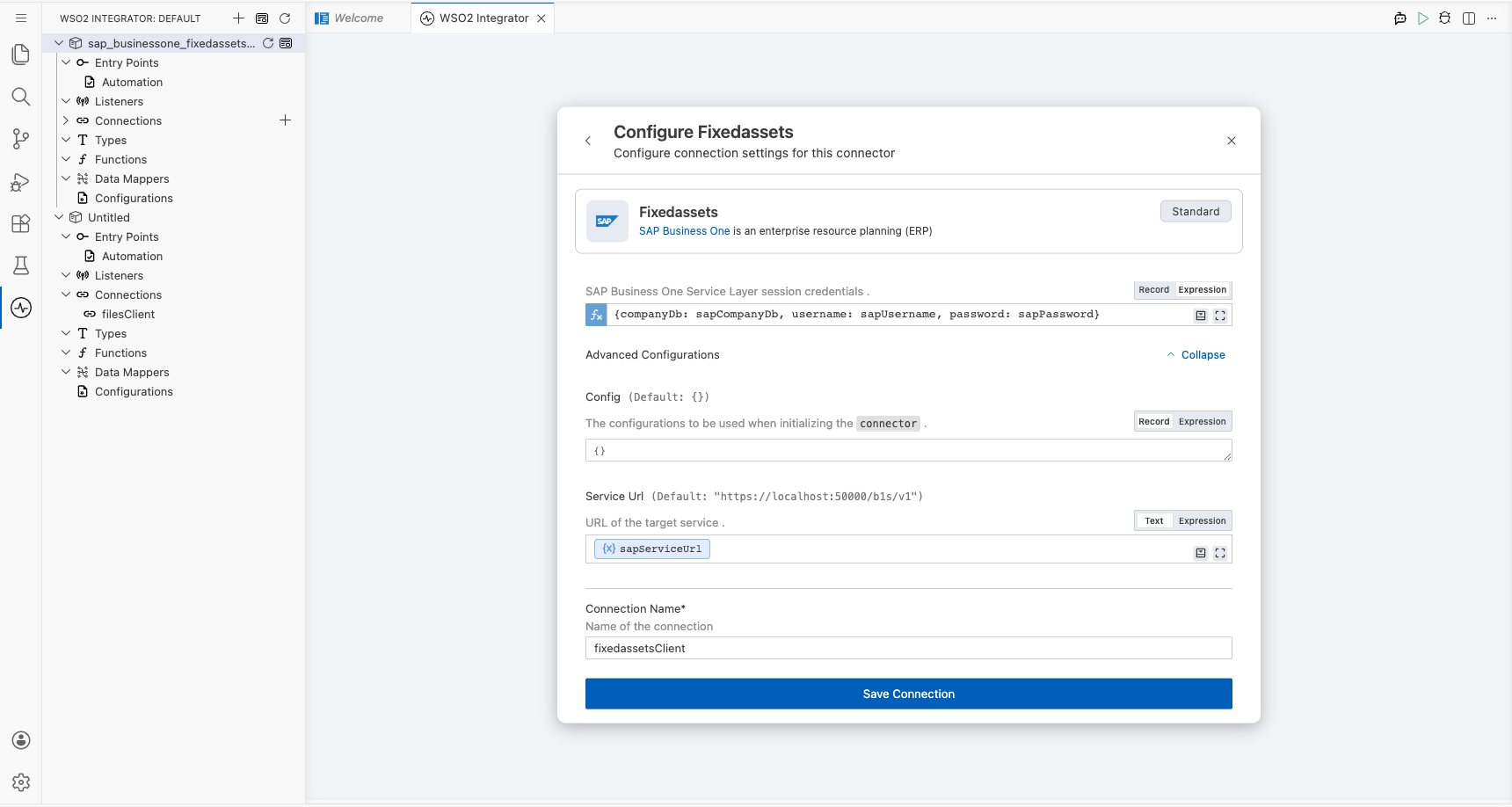Click the Run play icon in editor toolbar
The width and height of the screenshot is (1512, 807).
point(1423,18)
